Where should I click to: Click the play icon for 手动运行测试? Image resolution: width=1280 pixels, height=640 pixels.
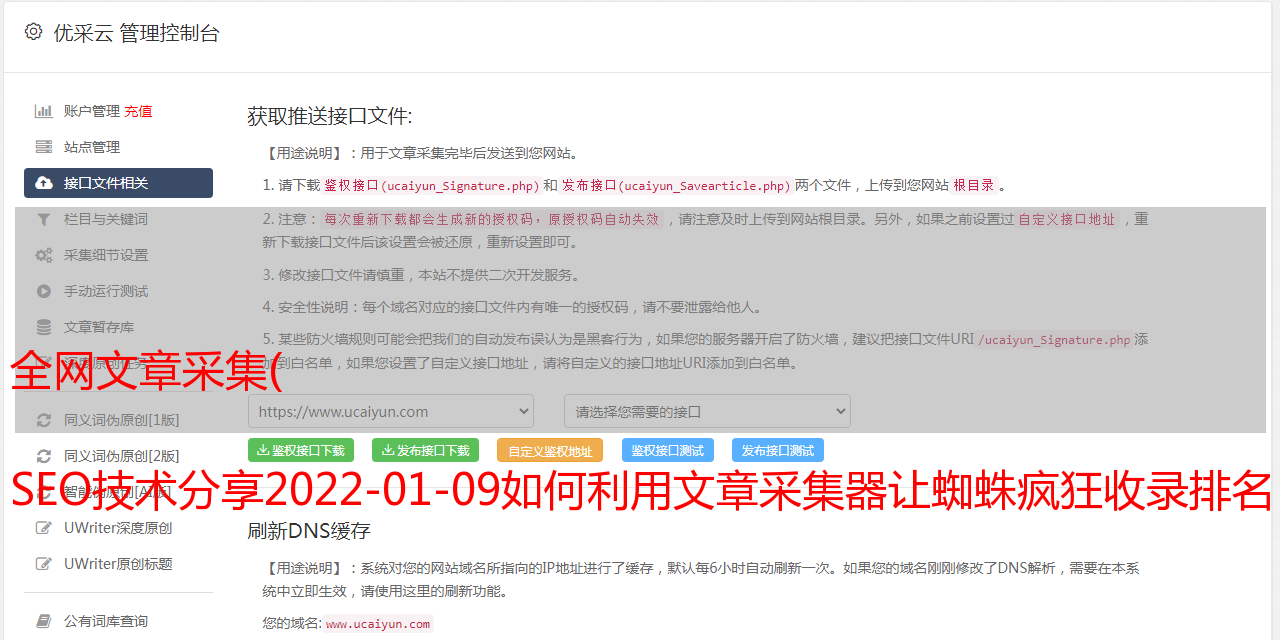coord(44,291)
